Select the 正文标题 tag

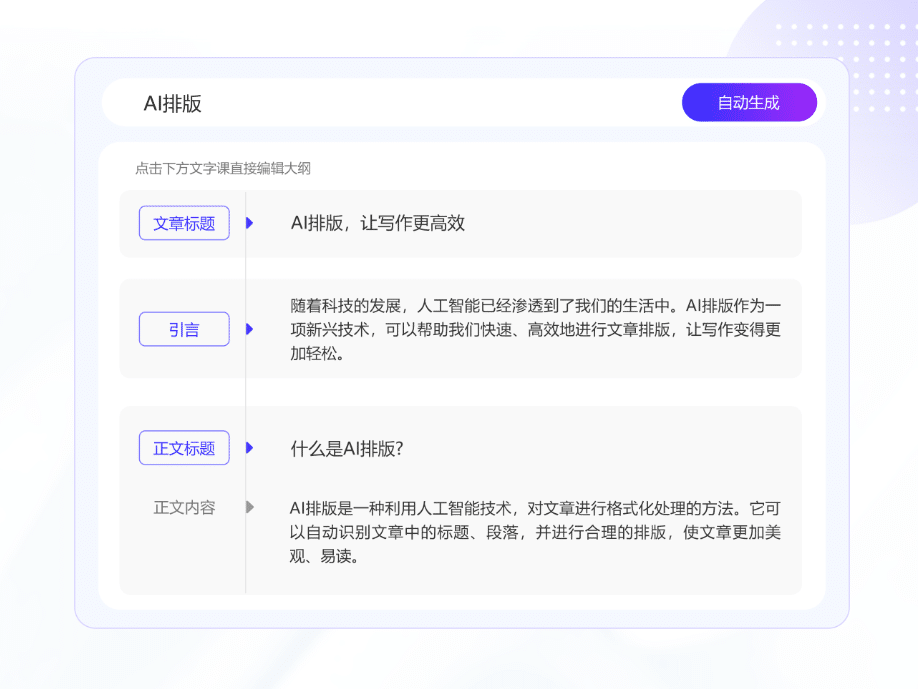184,448
